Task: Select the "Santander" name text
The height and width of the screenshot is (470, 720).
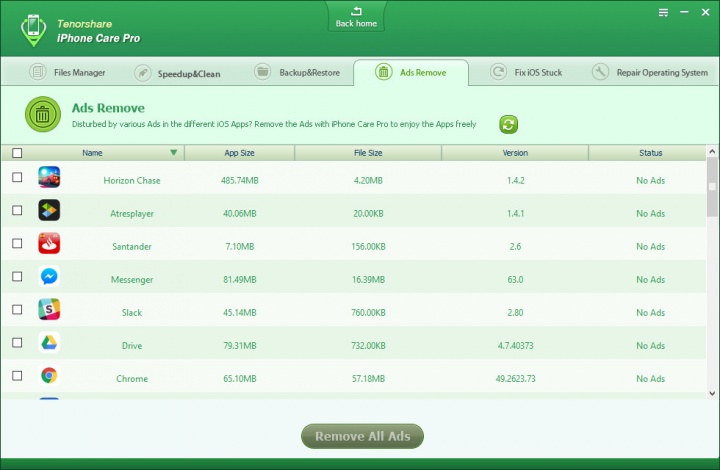Action: point(132,246)
